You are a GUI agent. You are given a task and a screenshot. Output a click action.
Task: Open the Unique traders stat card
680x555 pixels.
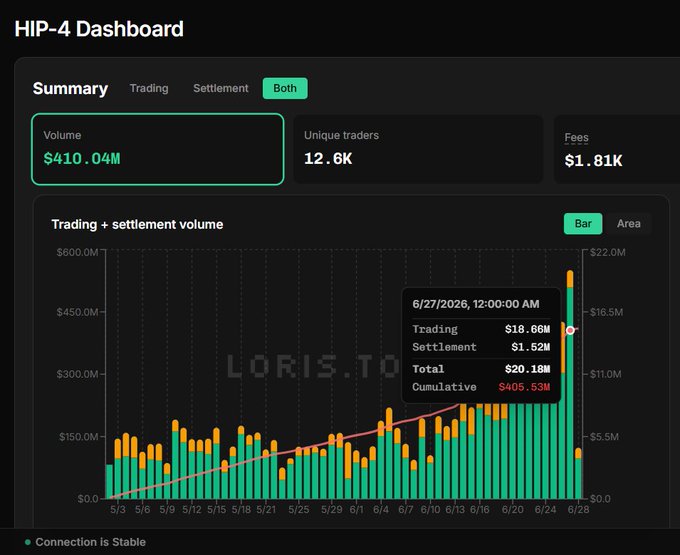coord(418,149)
